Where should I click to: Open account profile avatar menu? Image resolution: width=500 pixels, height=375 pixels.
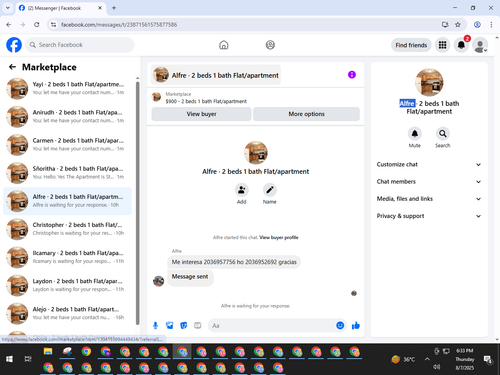point(480,45)
